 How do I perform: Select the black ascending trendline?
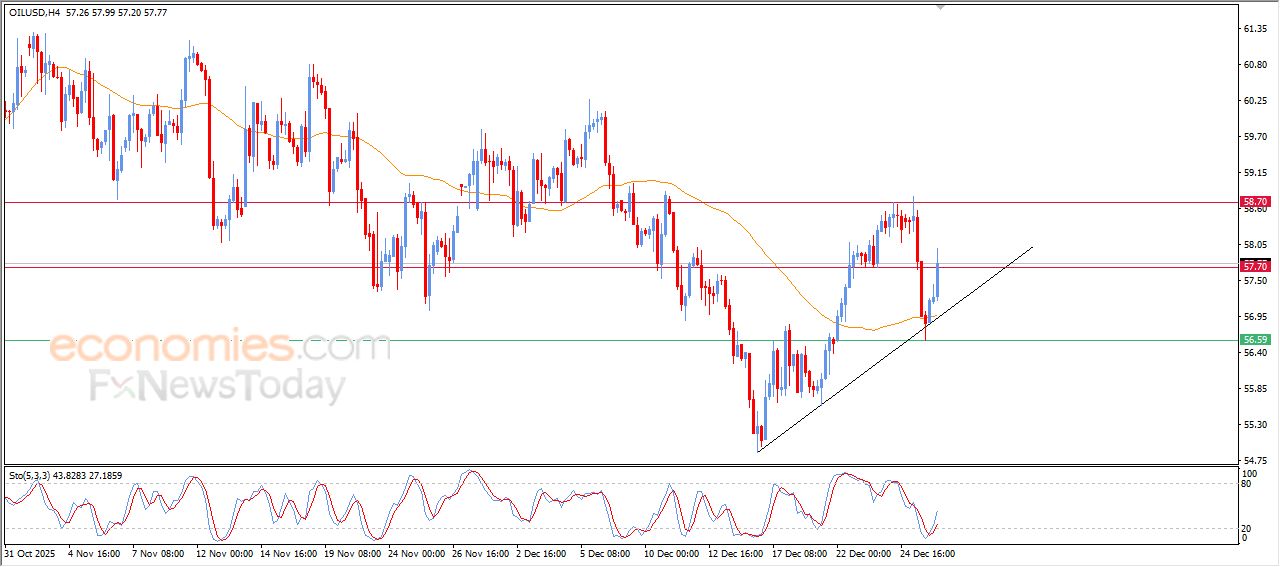[895, 349]
